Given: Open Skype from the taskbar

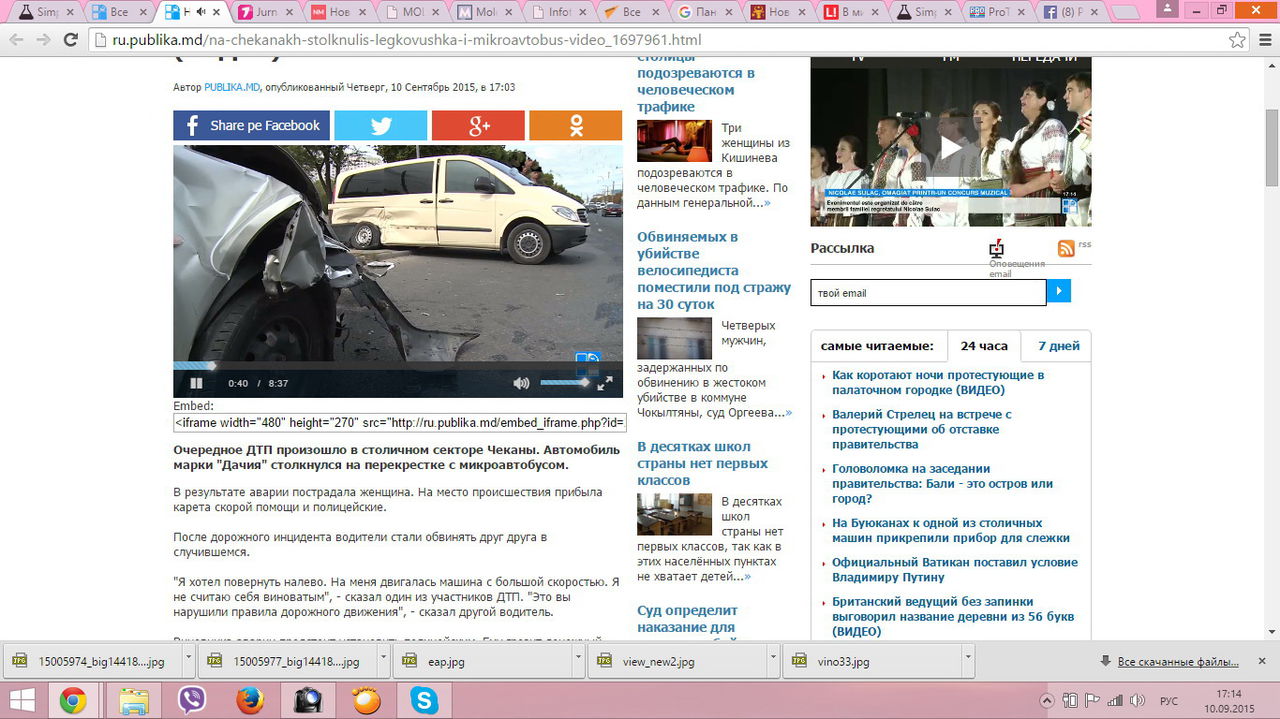Looking at the screenshot, I should click(x=425, y=701).
